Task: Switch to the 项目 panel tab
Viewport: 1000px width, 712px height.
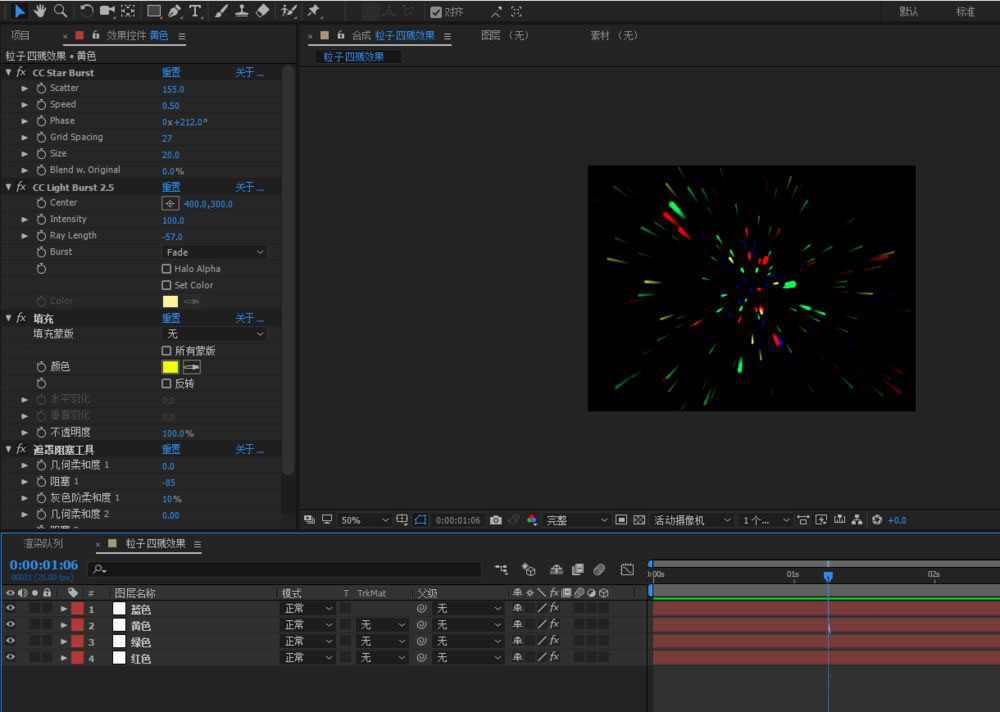Action: click(20, 36)
